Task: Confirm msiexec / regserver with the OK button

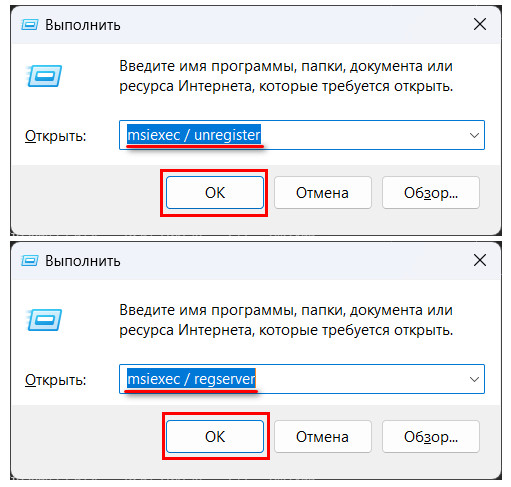Action: click(215, 437)
